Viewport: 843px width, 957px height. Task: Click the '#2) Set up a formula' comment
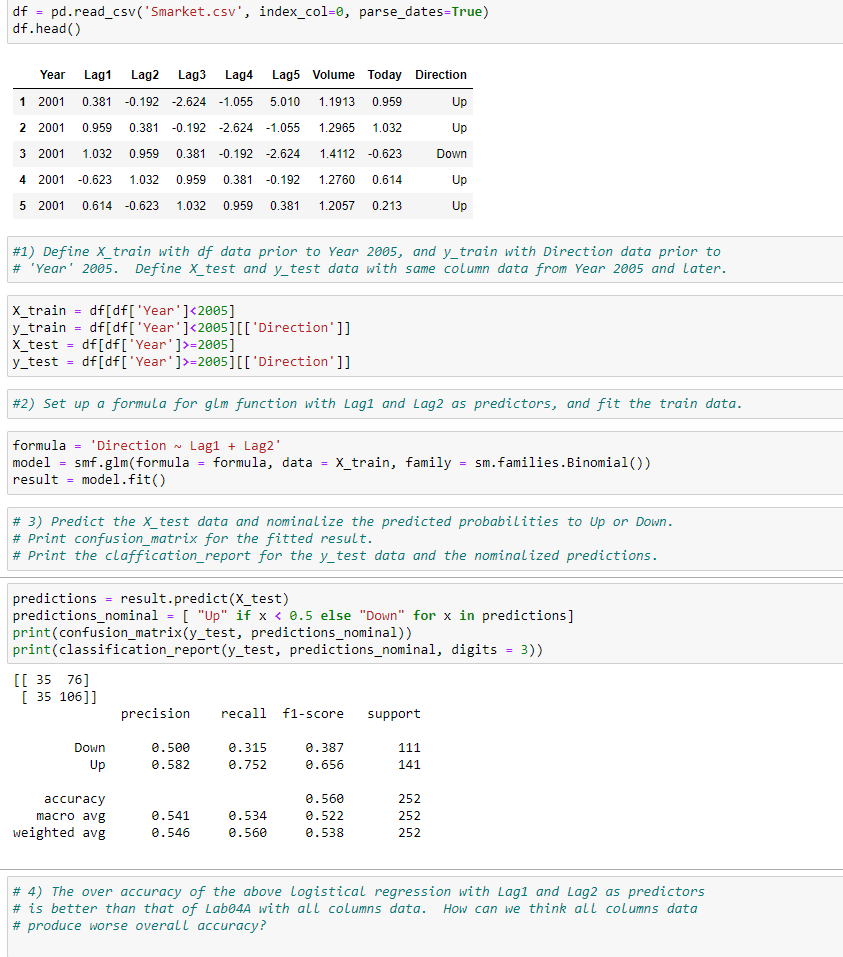click(x=377, y=403)
